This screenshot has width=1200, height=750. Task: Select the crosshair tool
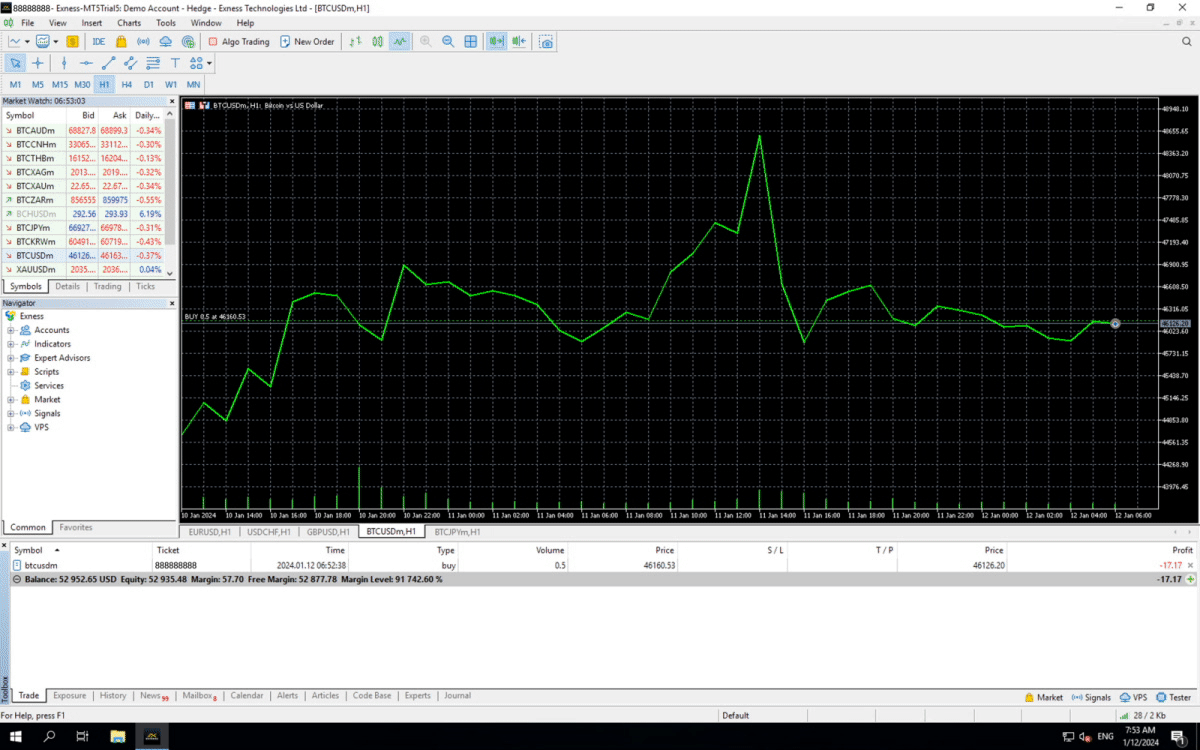pos(38,63)
